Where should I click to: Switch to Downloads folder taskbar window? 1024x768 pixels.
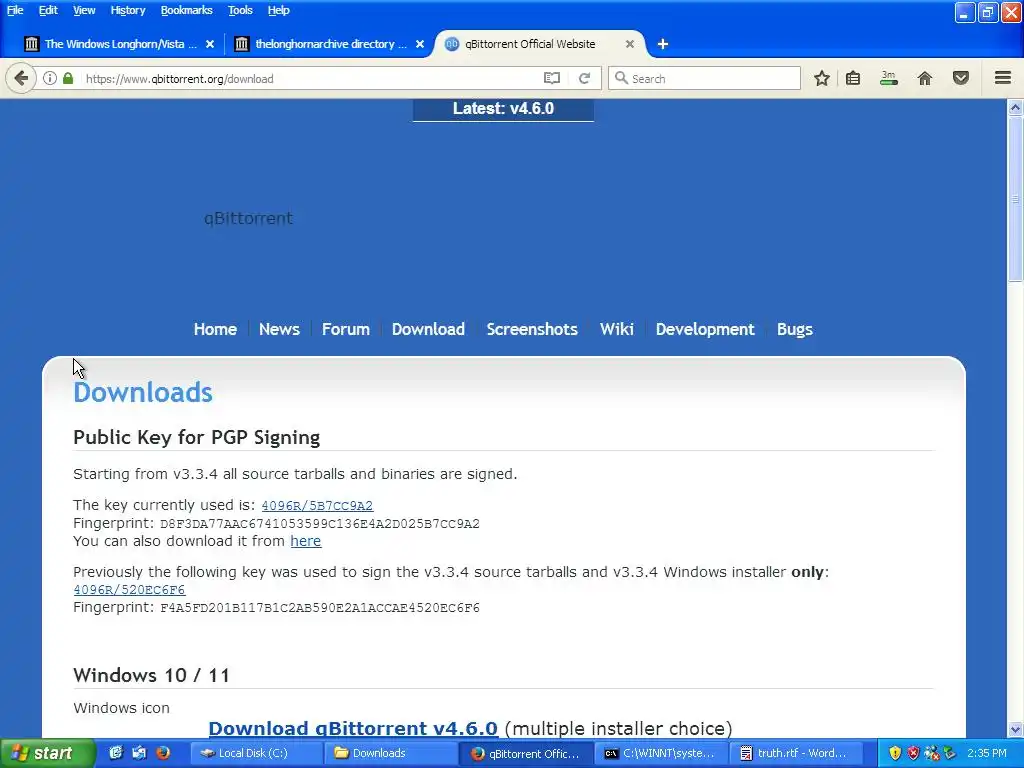(391, 753)
